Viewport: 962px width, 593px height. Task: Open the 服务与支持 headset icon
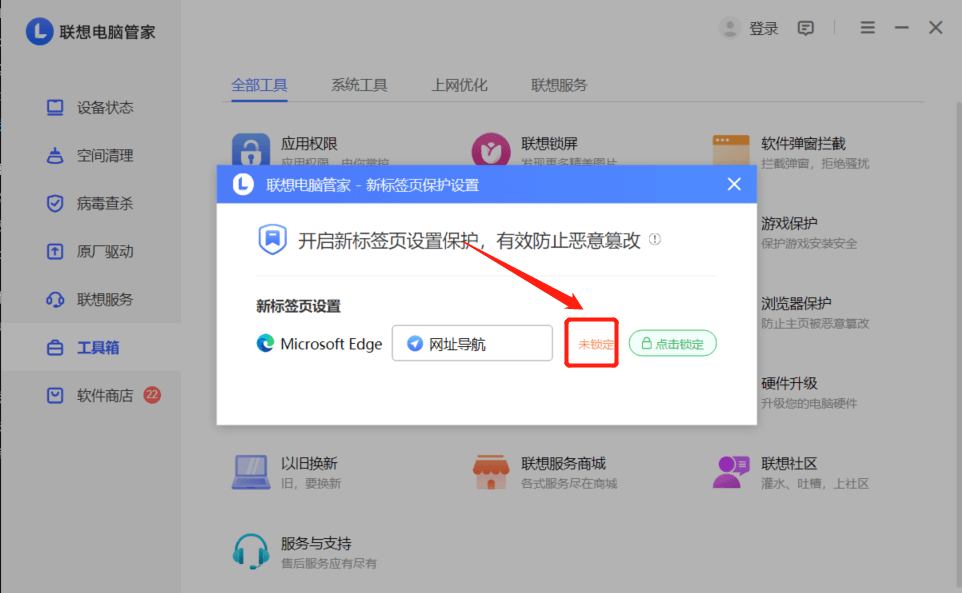(x=251, y=551)
